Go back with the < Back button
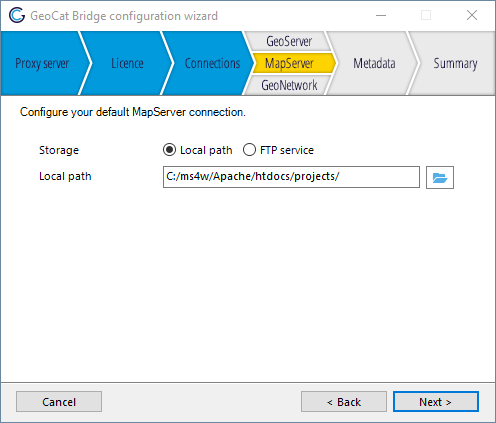This screenshot has height=423, width=496. pos(344,402)
